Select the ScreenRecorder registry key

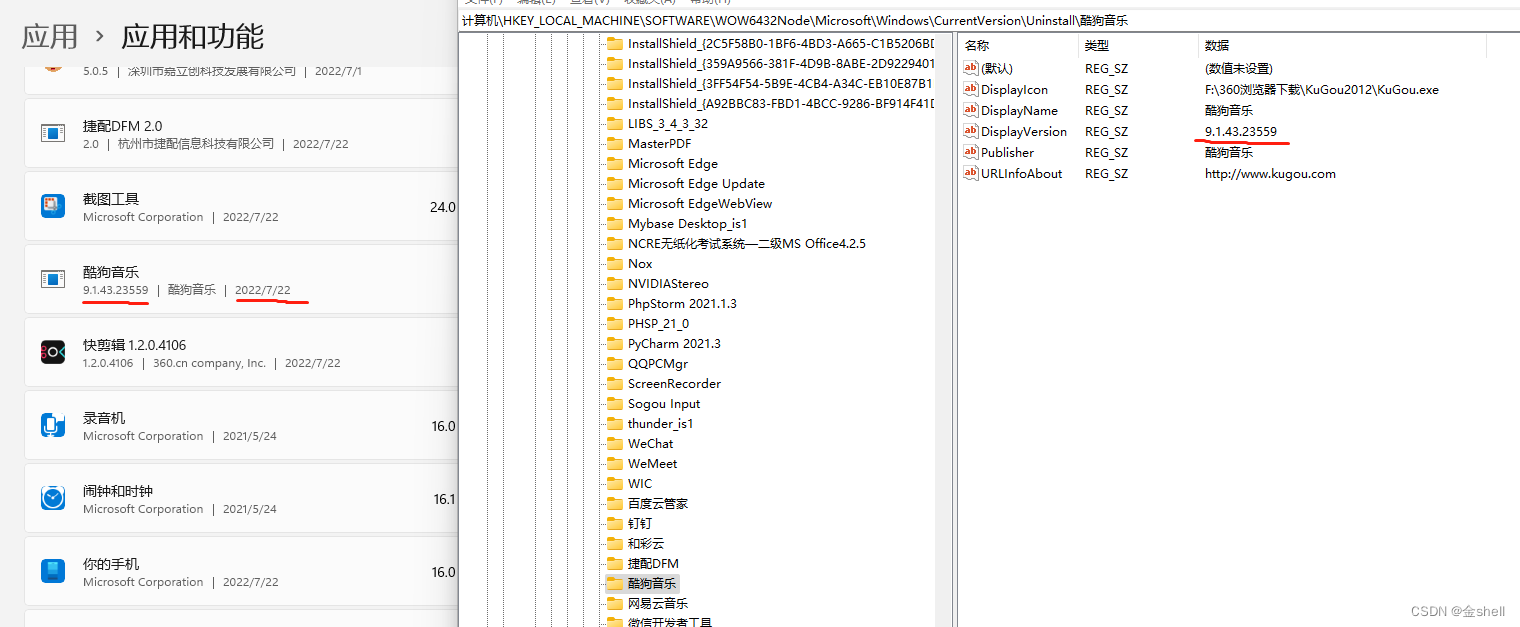click(675, 384)
